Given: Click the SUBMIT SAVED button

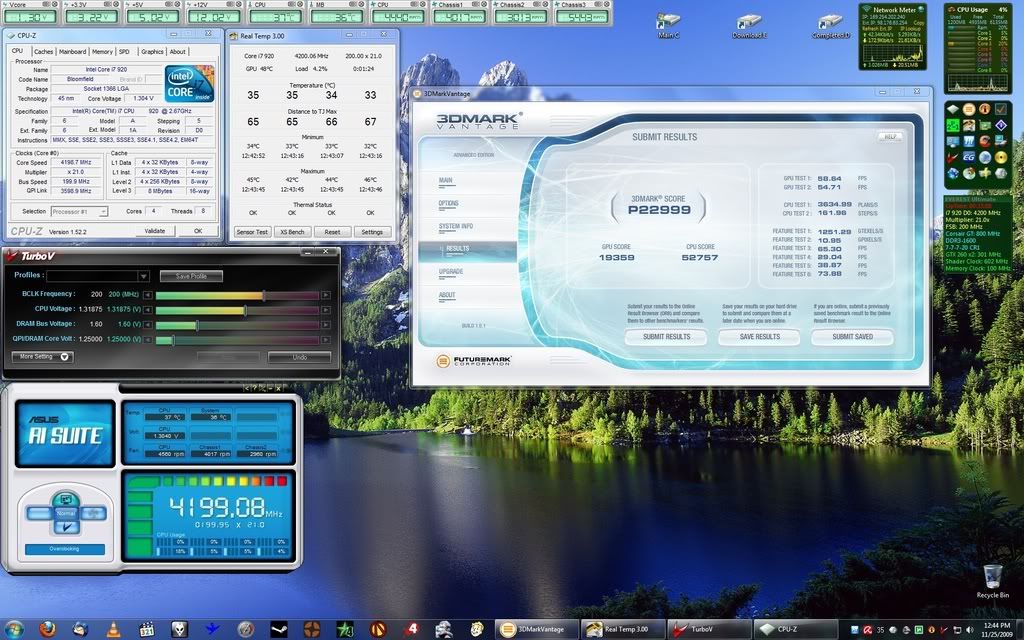Looking at the screenshot, I should tap(852, 336).
